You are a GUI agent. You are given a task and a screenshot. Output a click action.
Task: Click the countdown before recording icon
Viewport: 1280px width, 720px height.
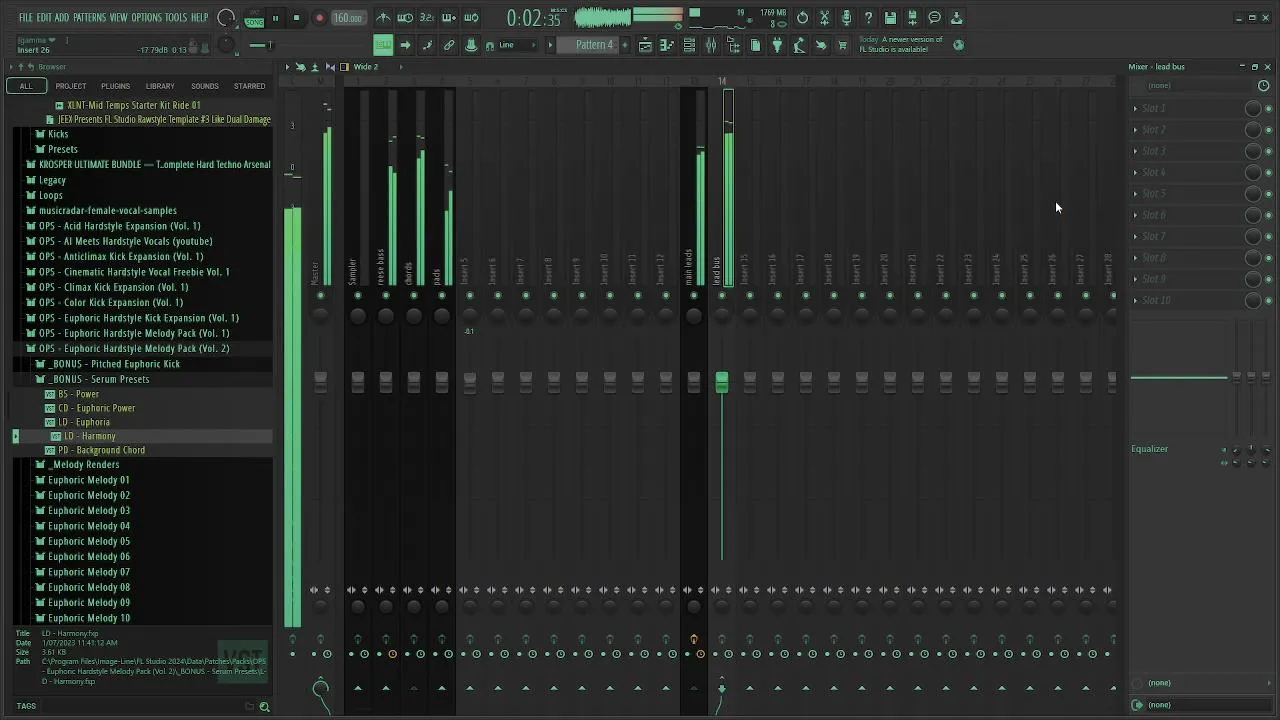pyautogui.click(x=427, y=18)
